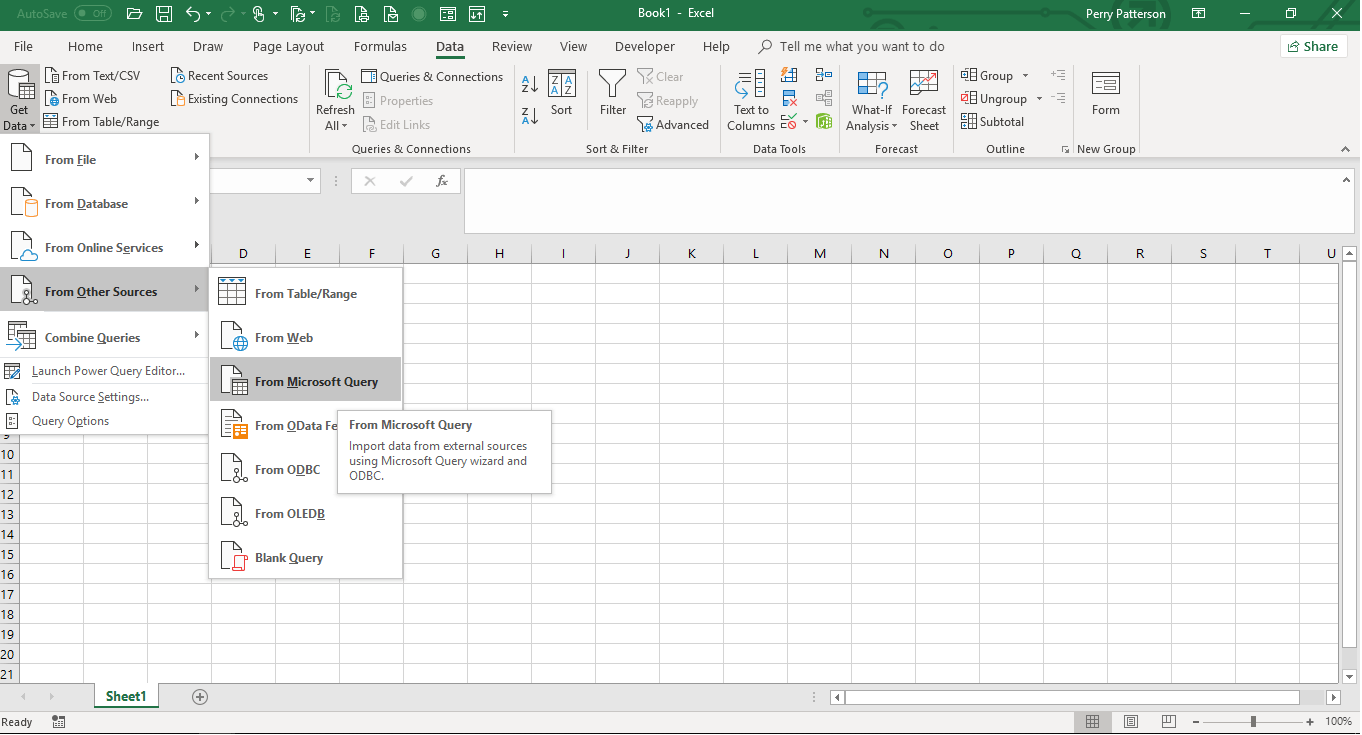Click Perry Patterson account name
Screen dimensions: 1362x735
pos(1126,14)
